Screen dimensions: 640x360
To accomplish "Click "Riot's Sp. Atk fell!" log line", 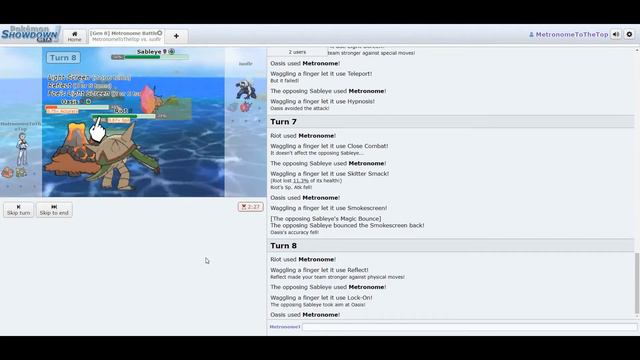I will point(291,187).
